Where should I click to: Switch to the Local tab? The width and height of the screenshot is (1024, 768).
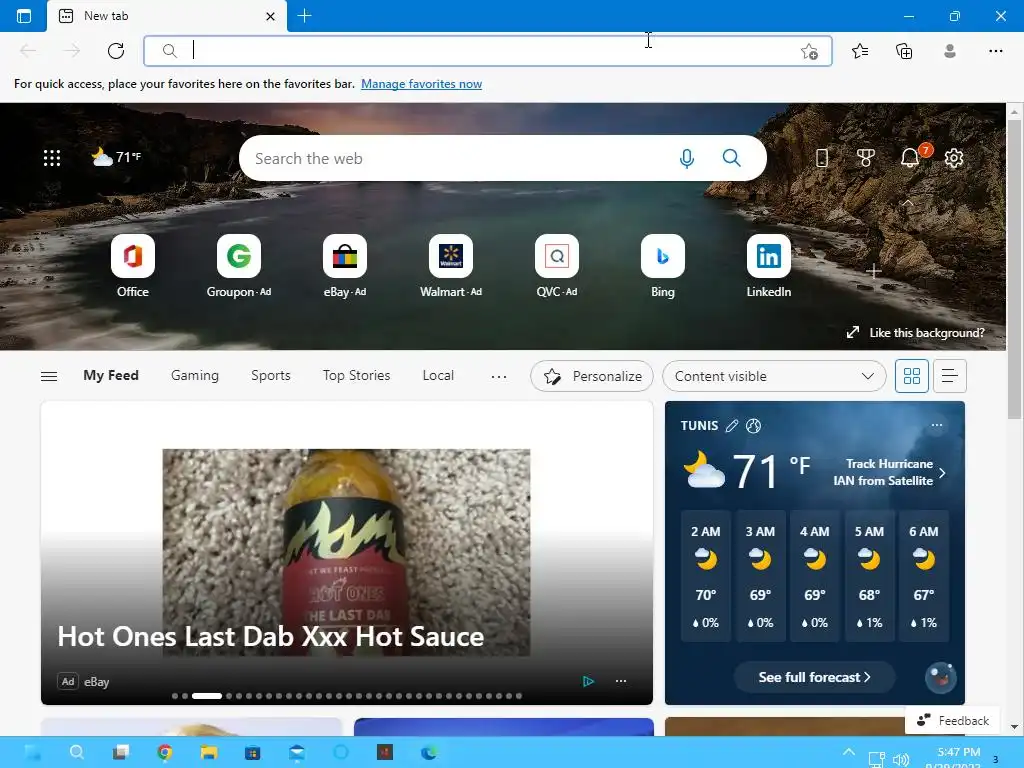pos(438,376)
